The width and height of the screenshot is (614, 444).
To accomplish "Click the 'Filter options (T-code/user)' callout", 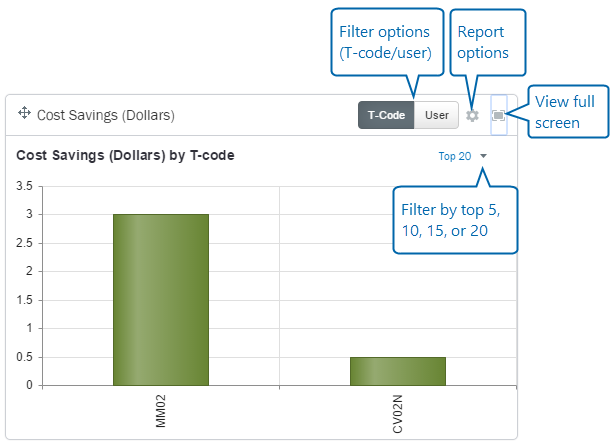I will (385, 42).
